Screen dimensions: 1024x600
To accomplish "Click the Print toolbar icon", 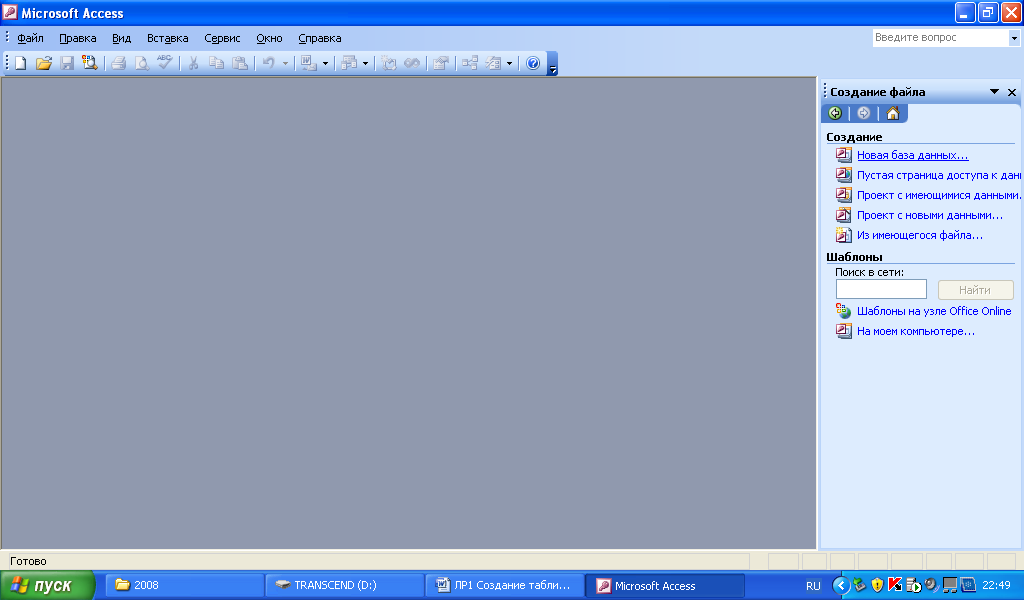I will [118, 63].
